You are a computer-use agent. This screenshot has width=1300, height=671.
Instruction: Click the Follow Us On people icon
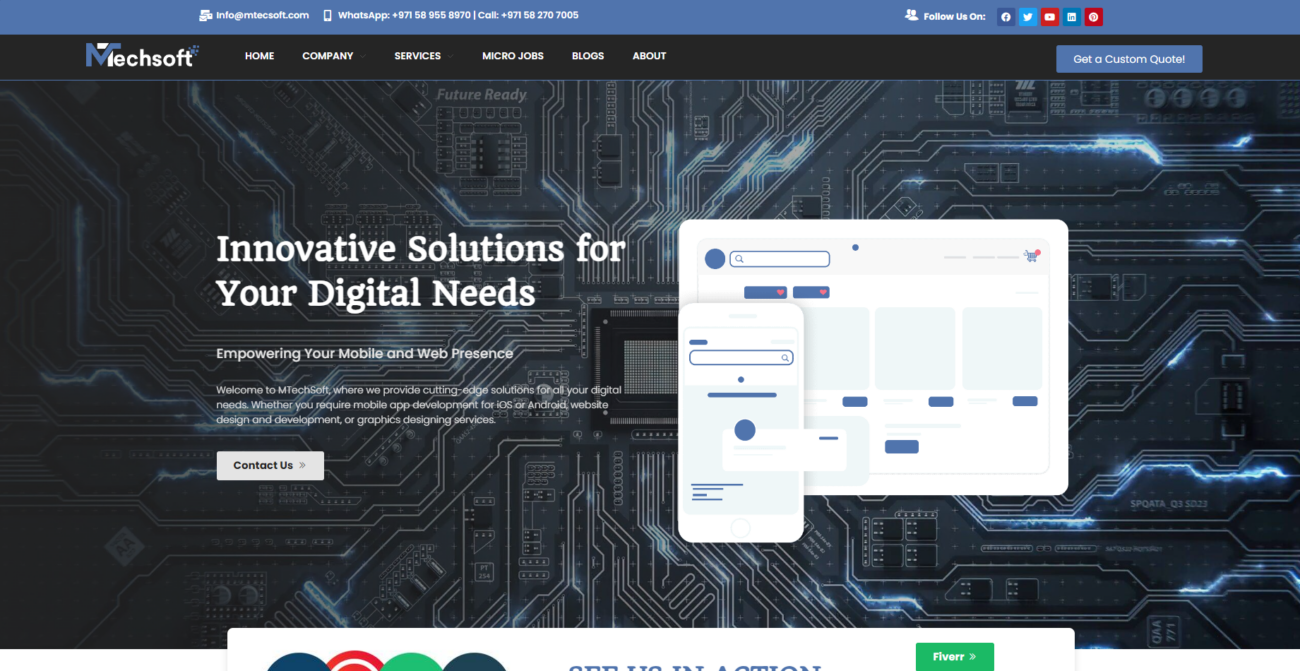pos(911,15)
